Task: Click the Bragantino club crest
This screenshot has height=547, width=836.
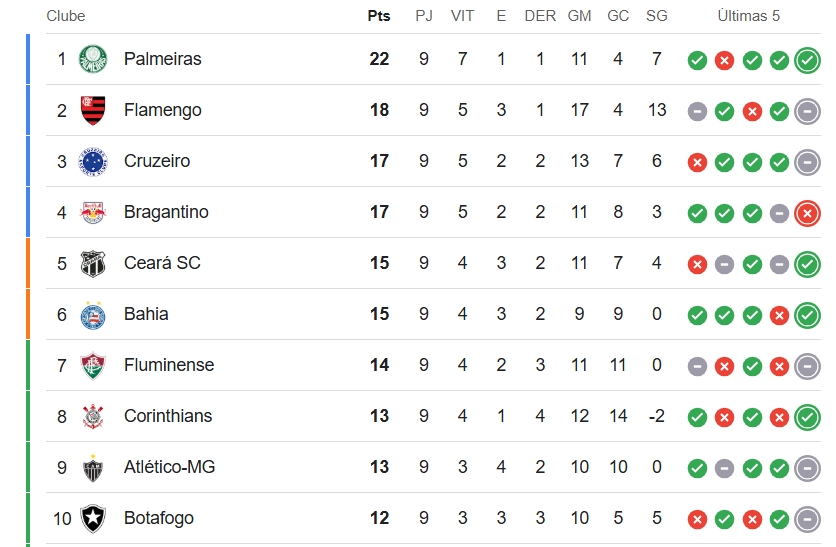Action: pos(93,212)
